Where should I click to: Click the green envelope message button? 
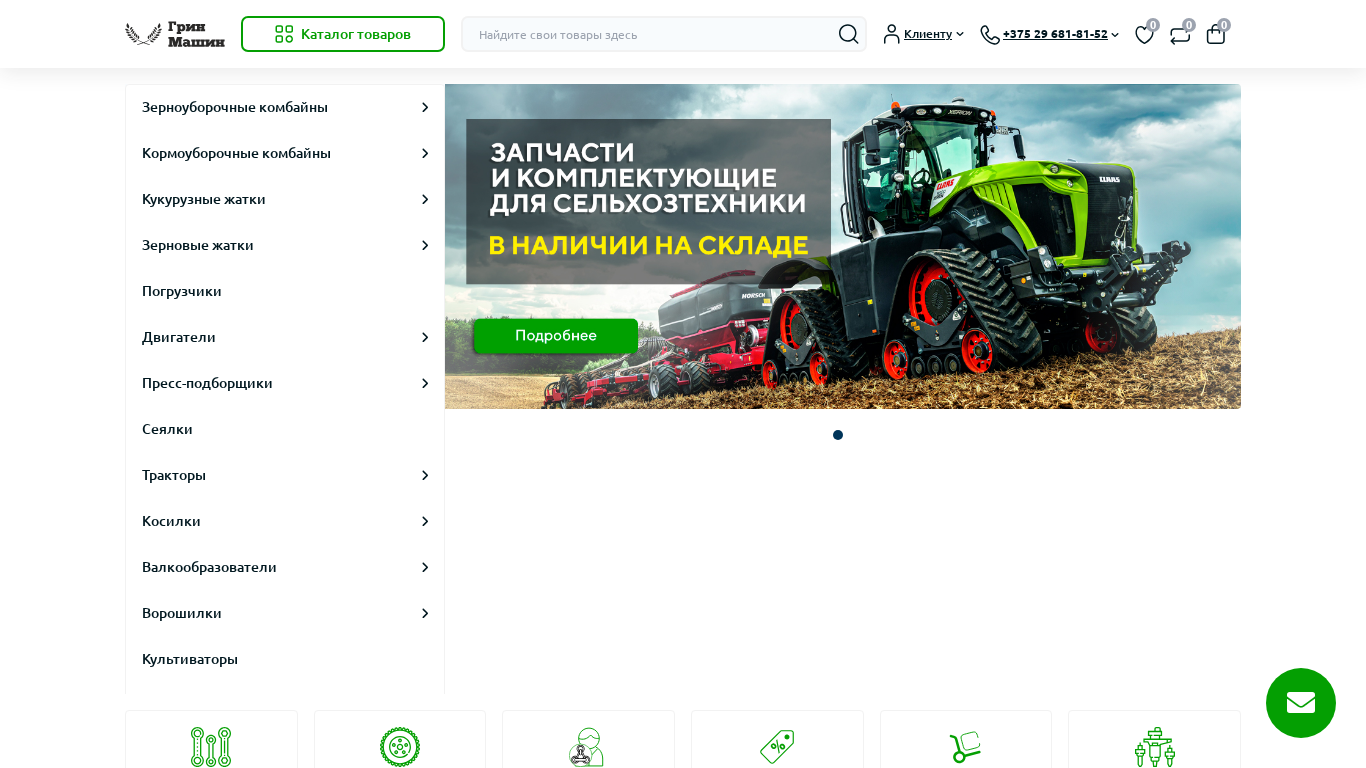click(1300, 703)
